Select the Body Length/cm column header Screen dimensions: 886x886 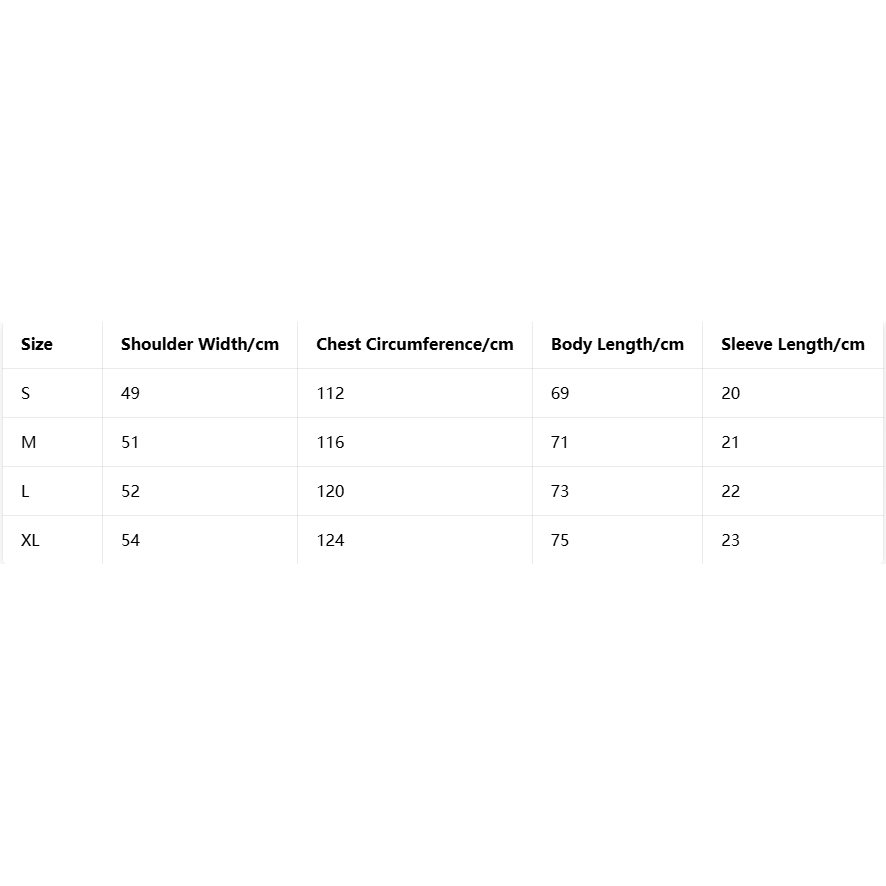(x=617, y=344)
